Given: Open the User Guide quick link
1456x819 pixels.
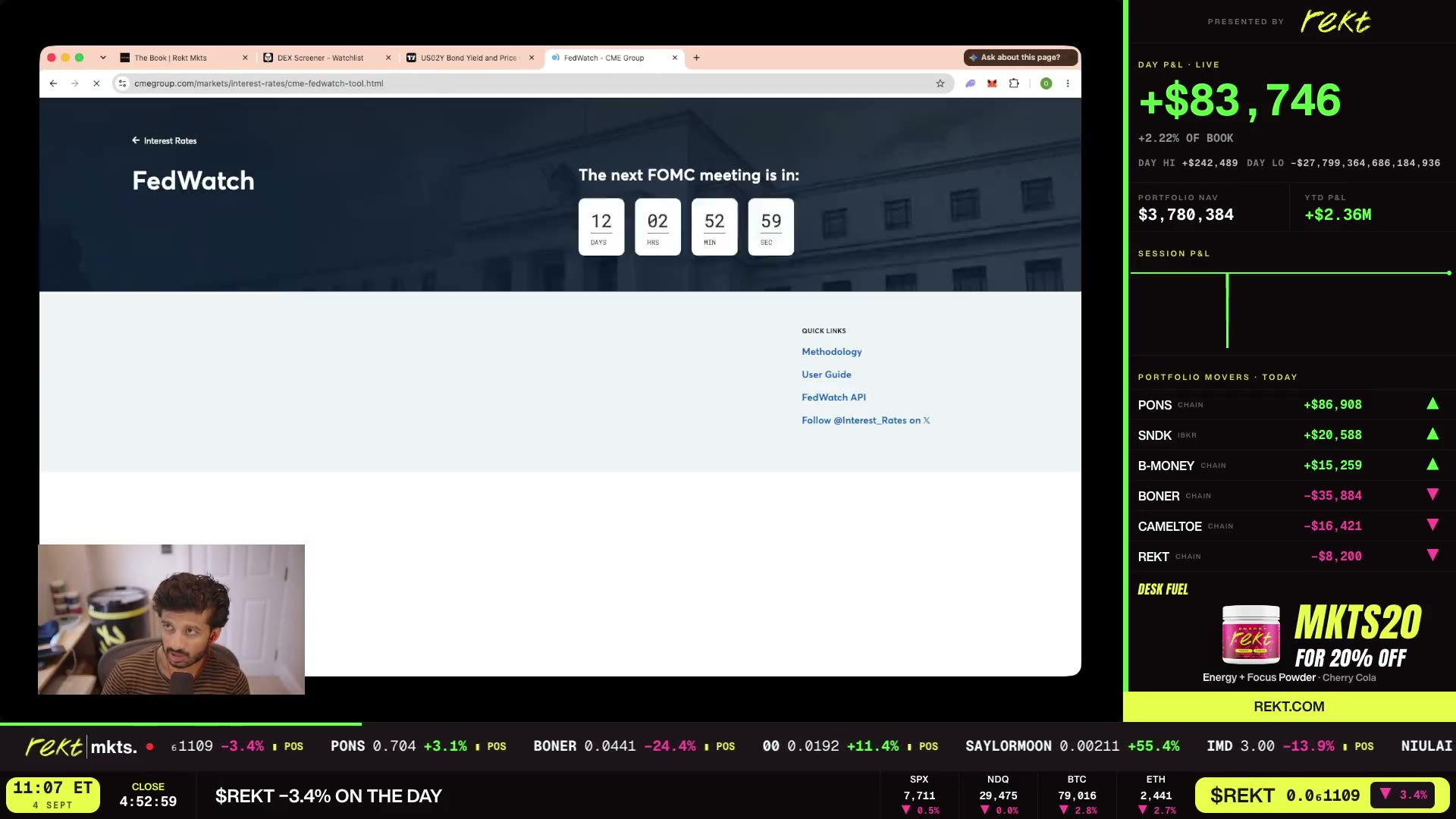Looking at the screenshot, I should [827, 375].
